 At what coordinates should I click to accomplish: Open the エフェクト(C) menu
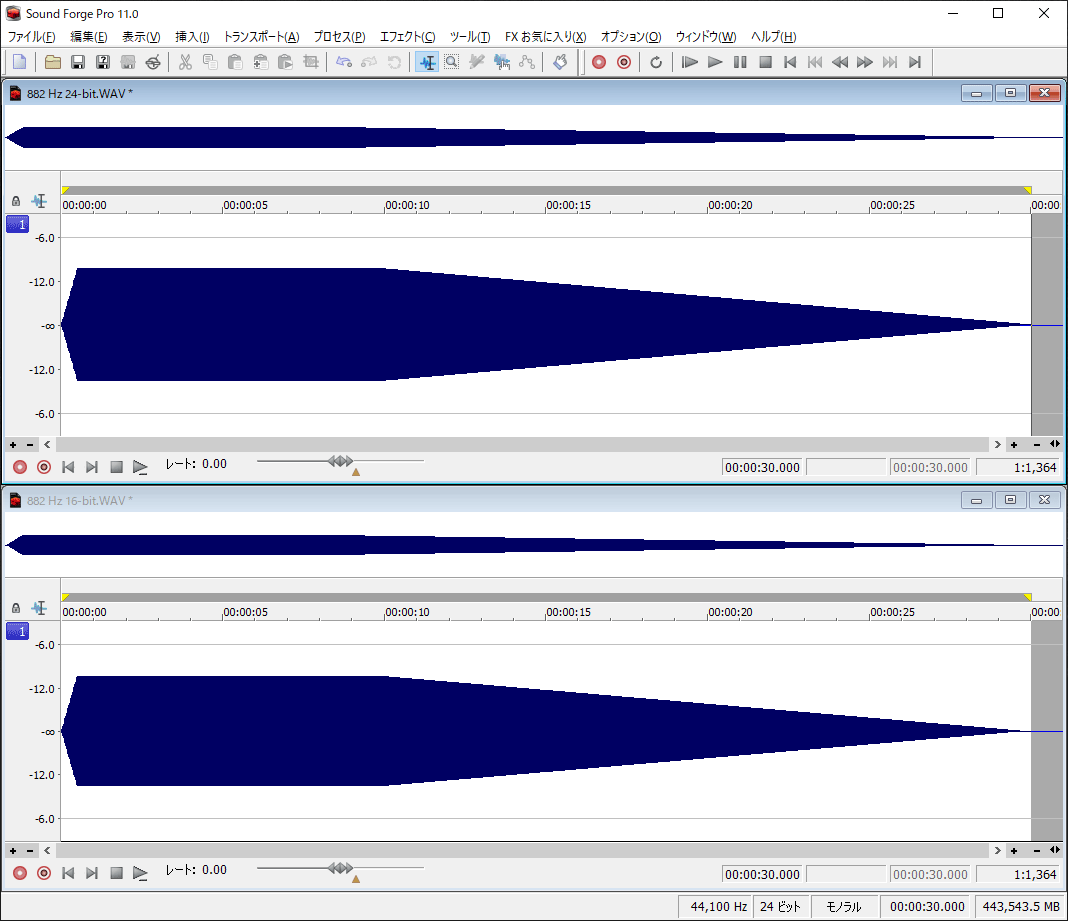407,37
